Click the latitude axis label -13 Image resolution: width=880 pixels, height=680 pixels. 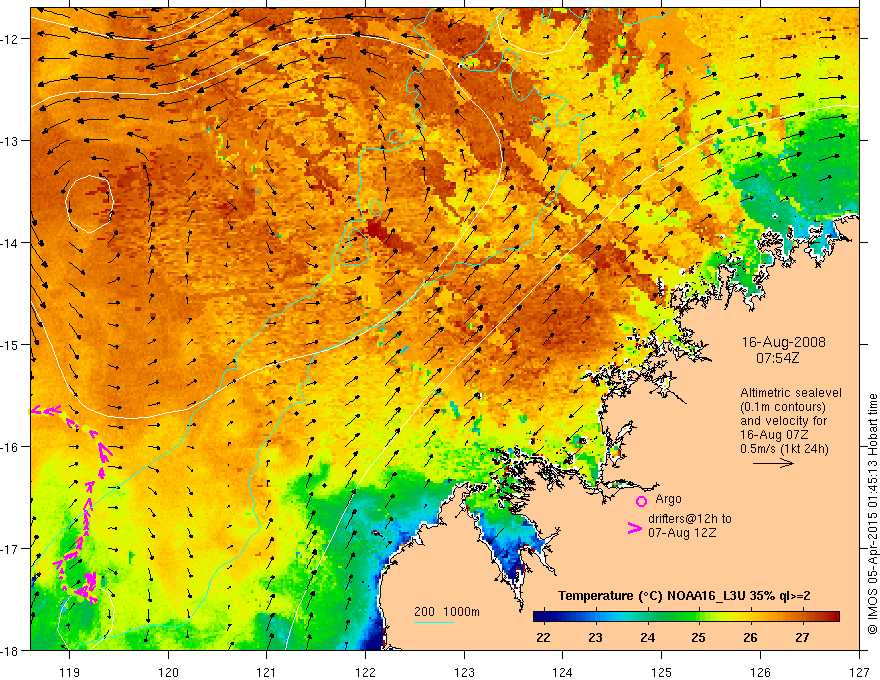pos(10,141)
